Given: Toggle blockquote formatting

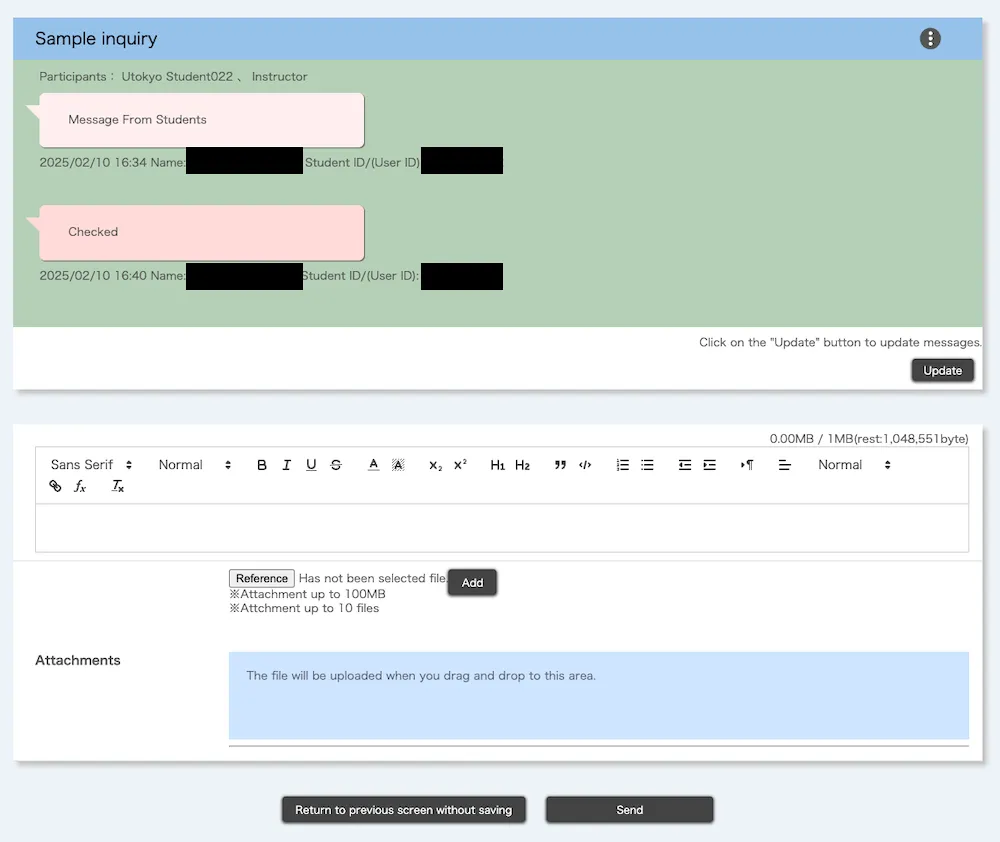Looking at the screenshot, I should [x=560, y=465].
